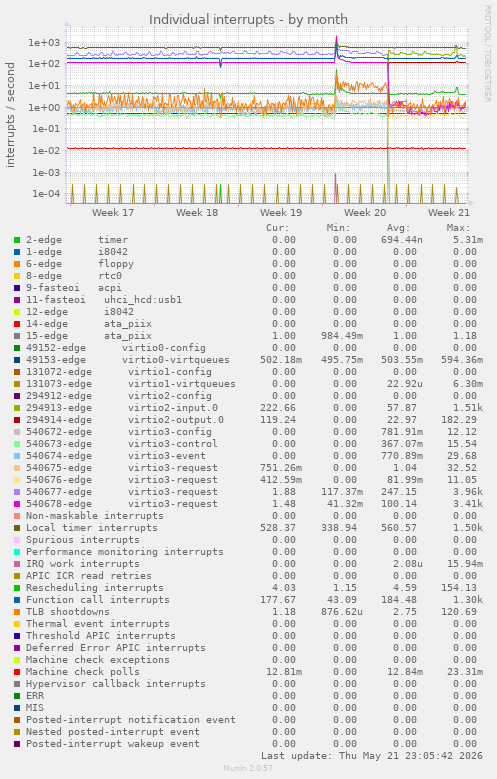Image resolution: width=497 pixels, height=779 pixels.
Task: Click the Week 17 x-axis label
Action: (113, 213)
